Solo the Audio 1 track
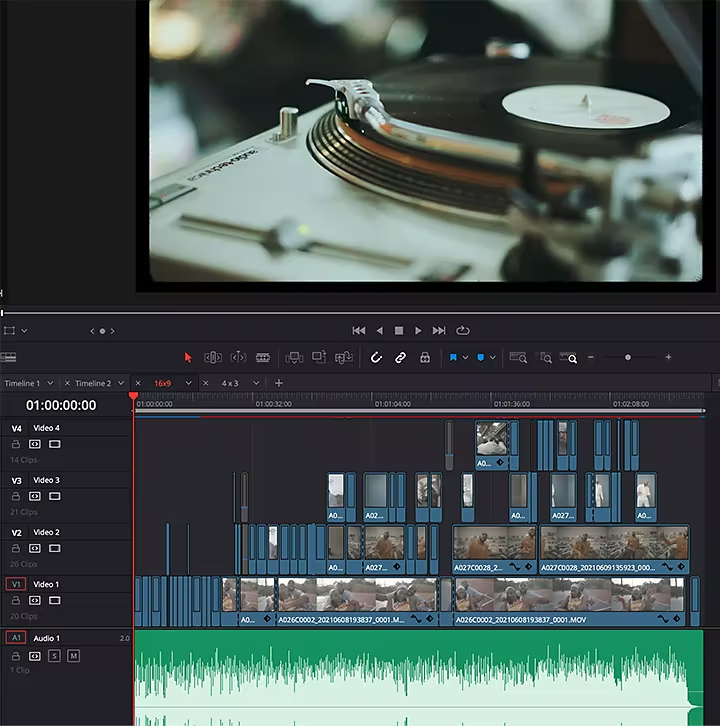 [x=54, y=656]
